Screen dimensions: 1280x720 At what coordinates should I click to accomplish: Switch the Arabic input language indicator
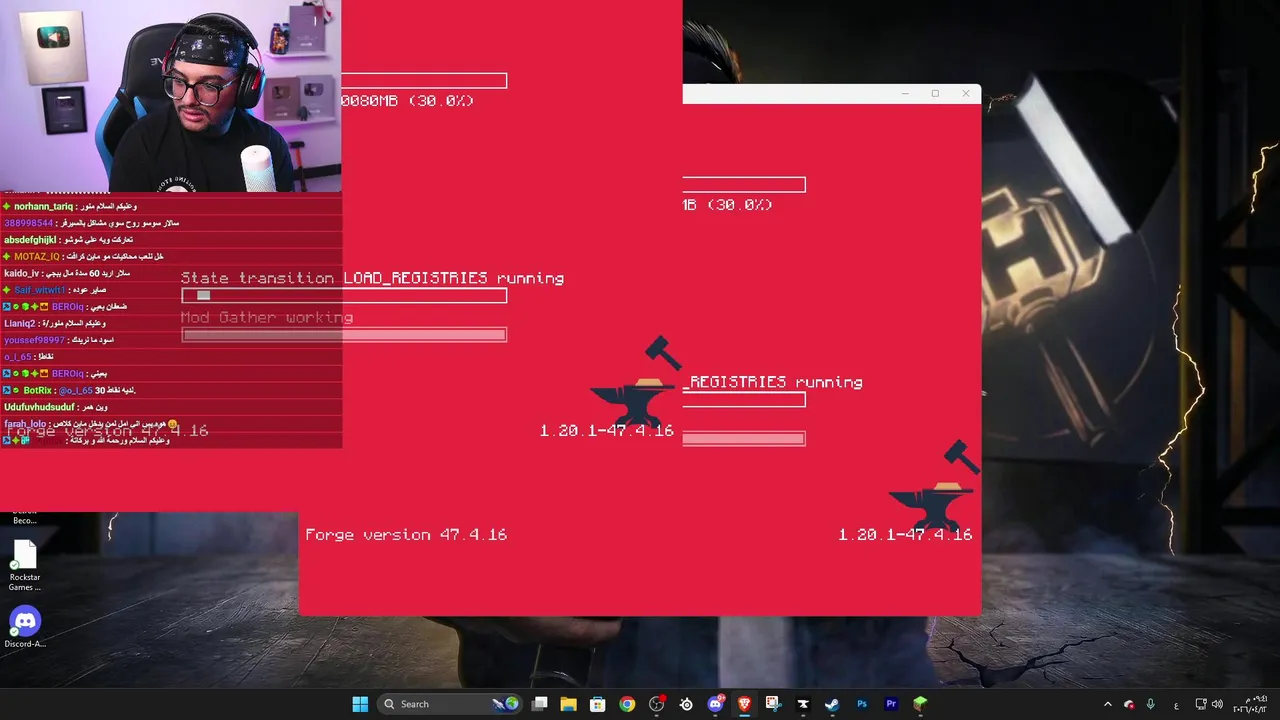pos(1175,704)
